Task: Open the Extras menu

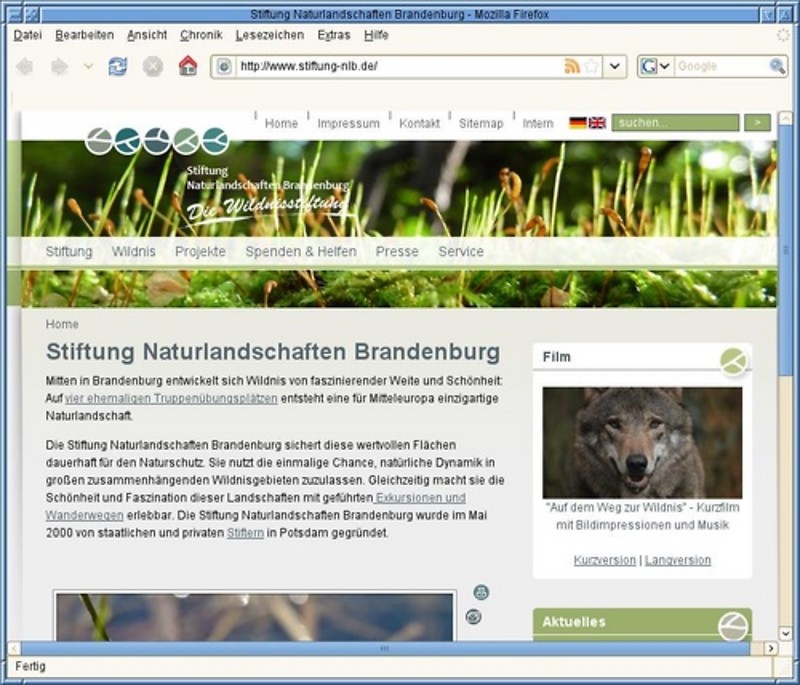Action: coord(334,35)
